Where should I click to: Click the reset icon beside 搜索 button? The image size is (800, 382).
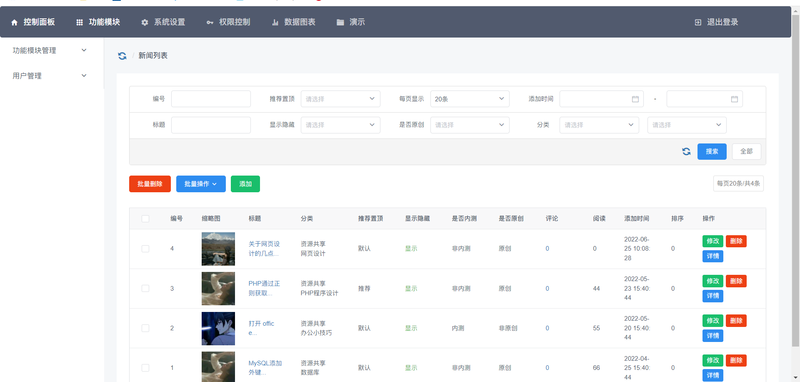(x=686, y=151)
